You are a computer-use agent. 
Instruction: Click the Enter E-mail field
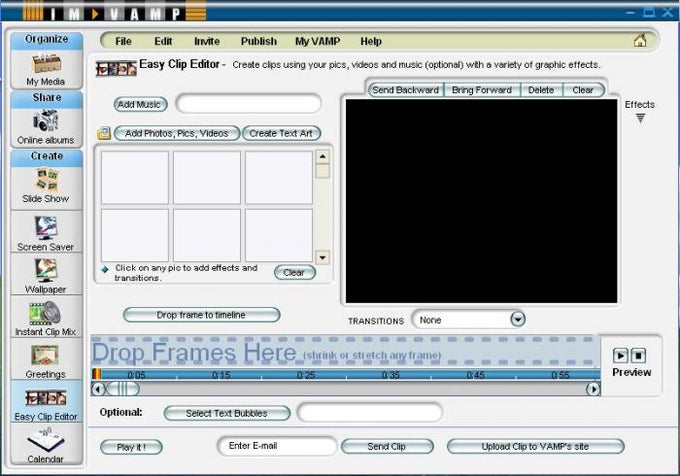tap(277, 446)
